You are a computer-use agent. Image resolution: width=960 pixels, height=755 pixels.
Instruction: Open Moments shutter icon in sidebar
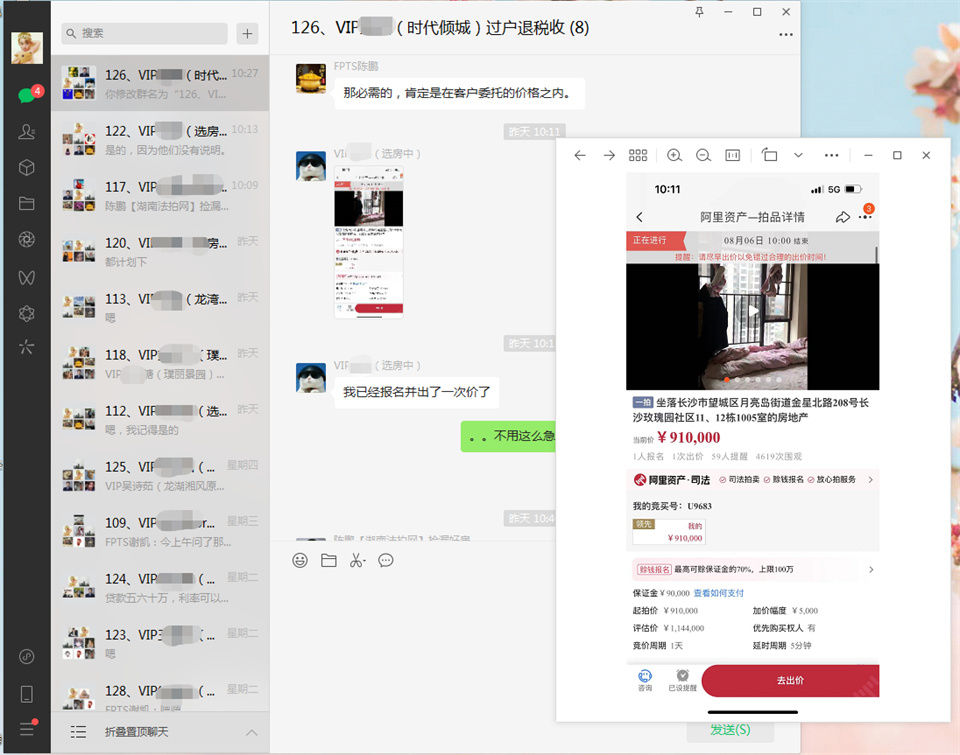26,239
